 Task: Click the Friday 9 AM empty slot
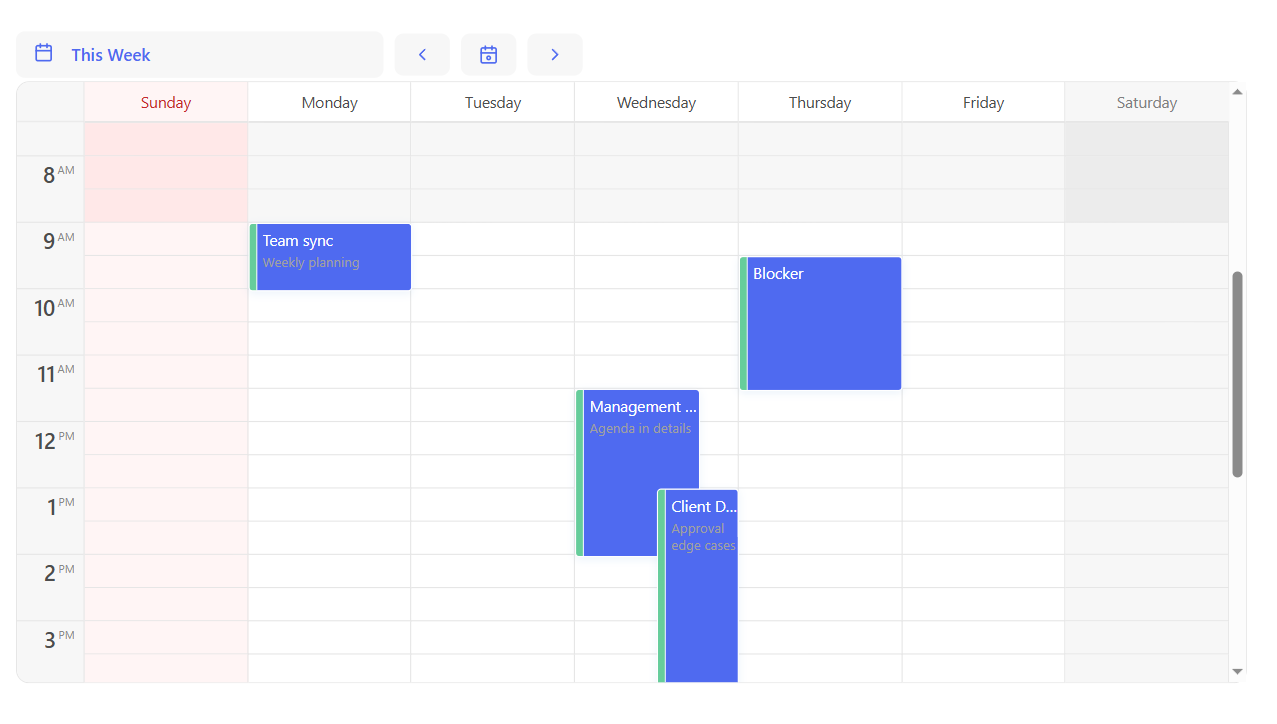(x=983, y=239)
